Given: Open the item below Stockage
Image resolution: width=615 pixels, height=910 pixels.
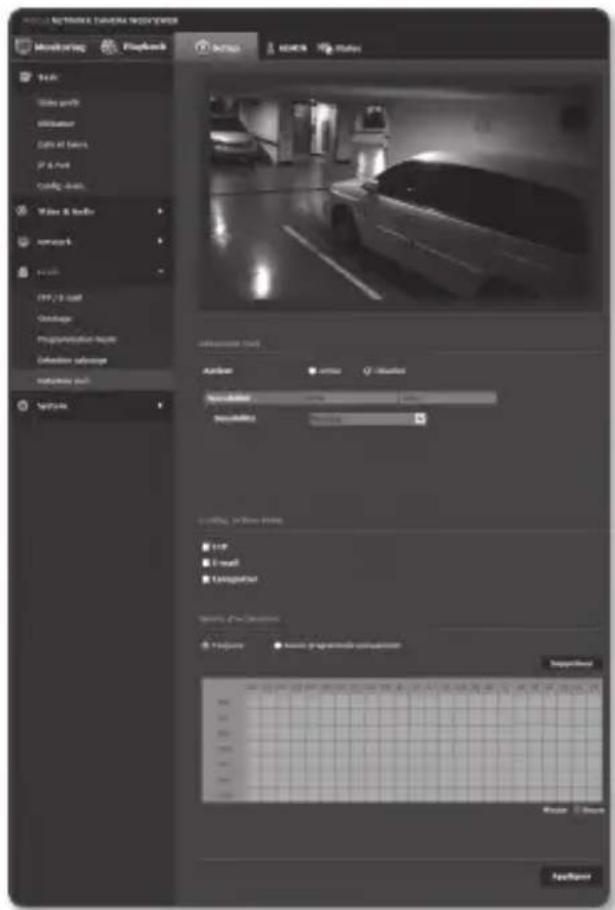Looking at the screenshot, I should [x=77, y=340].
